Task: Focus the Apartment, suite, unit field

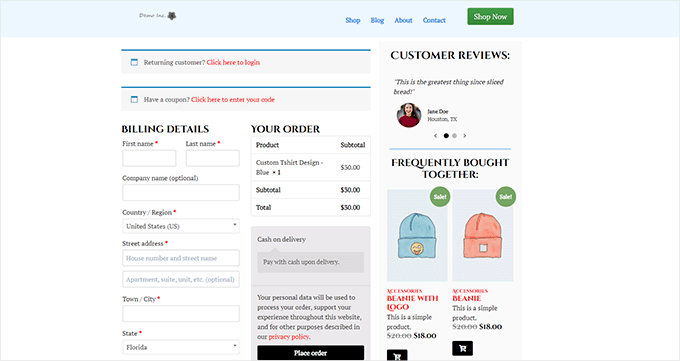Action: coord(181,279)
